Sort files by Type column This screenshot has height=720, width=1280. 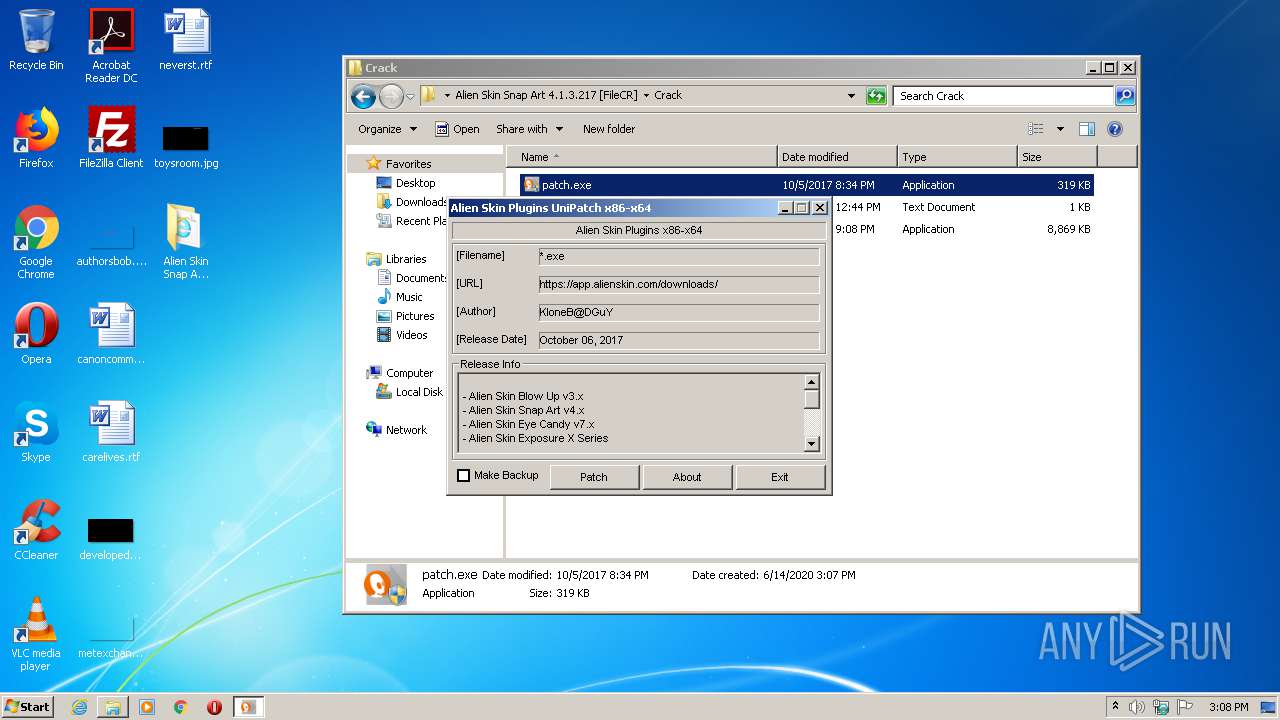click(x=956, y=157)
